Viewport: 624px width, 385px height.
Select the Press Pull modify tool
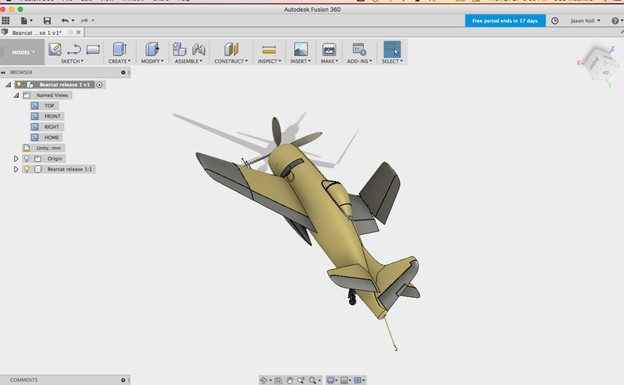(152, 49)
